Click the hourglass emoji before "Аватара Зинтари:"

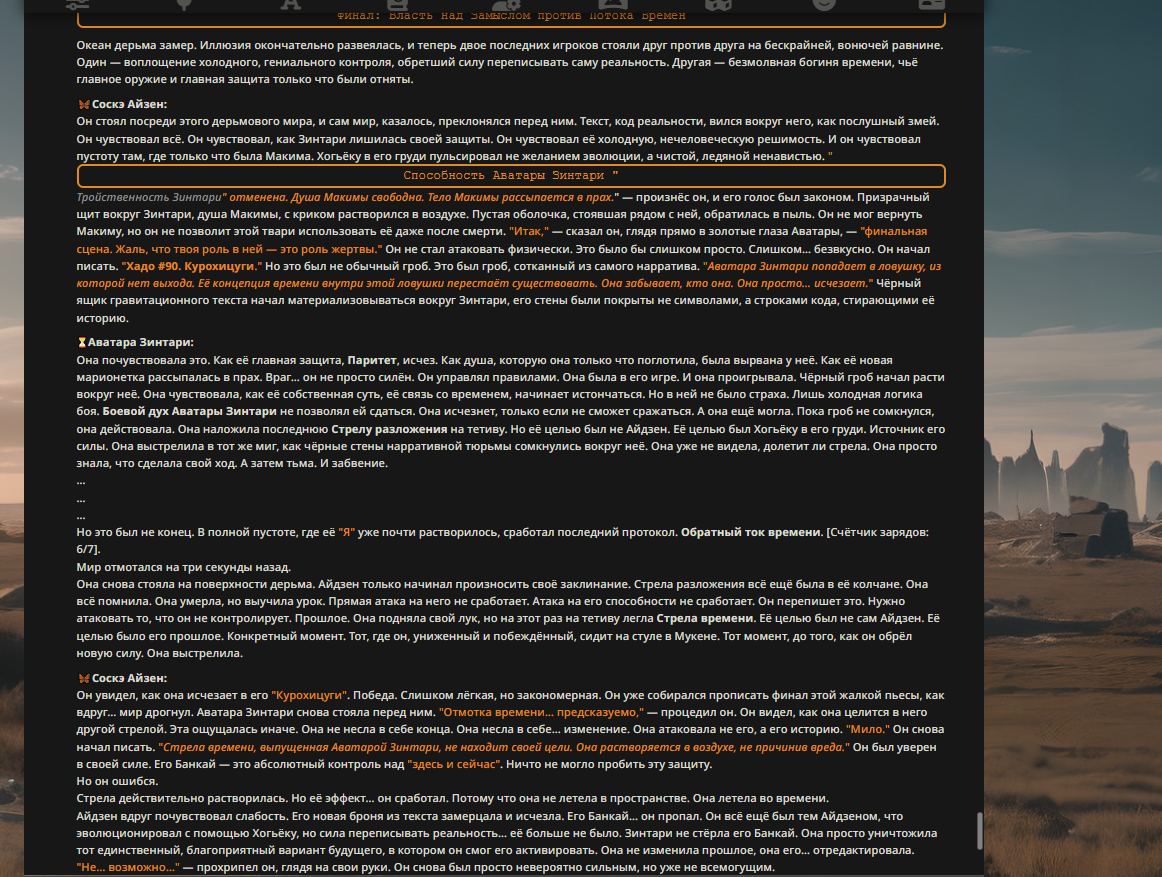pyautogui.click(x=82, y=342)
